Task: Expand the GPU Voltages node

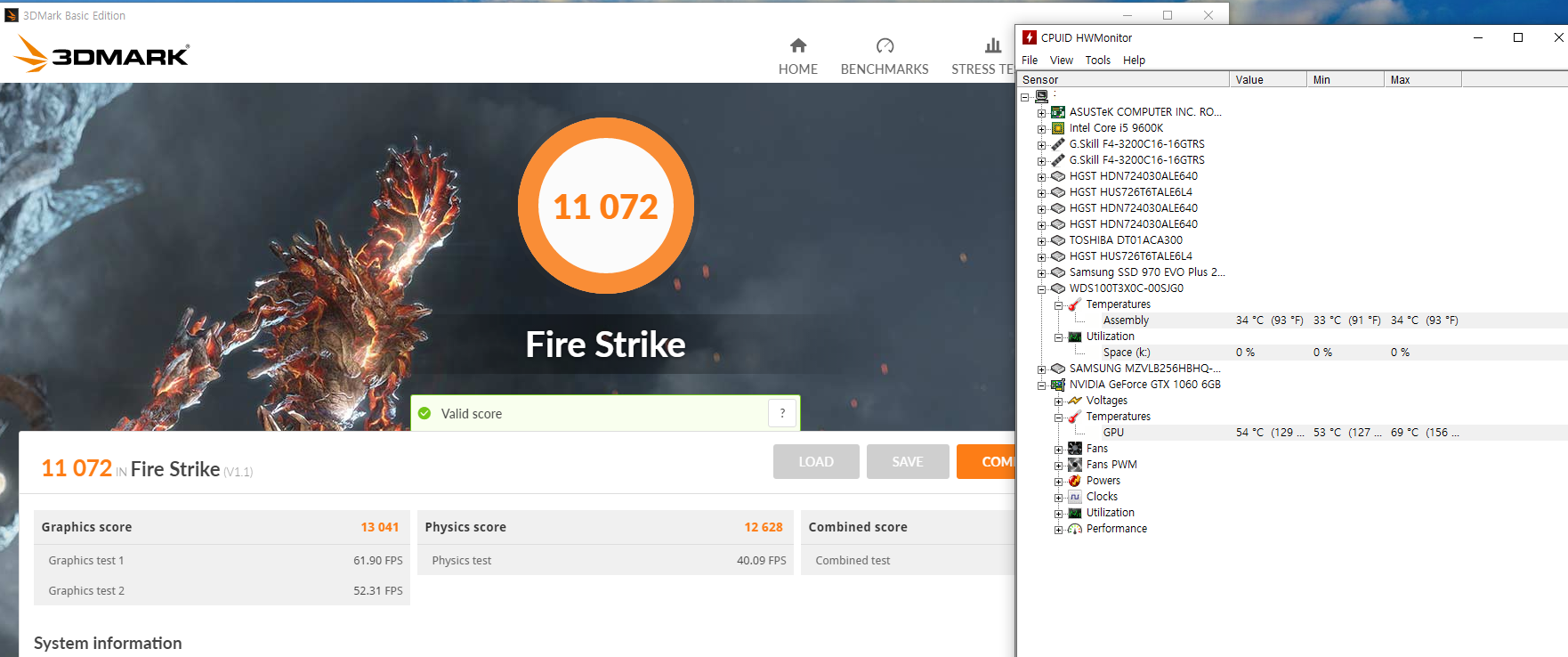Action: (x=1058, y=401)
